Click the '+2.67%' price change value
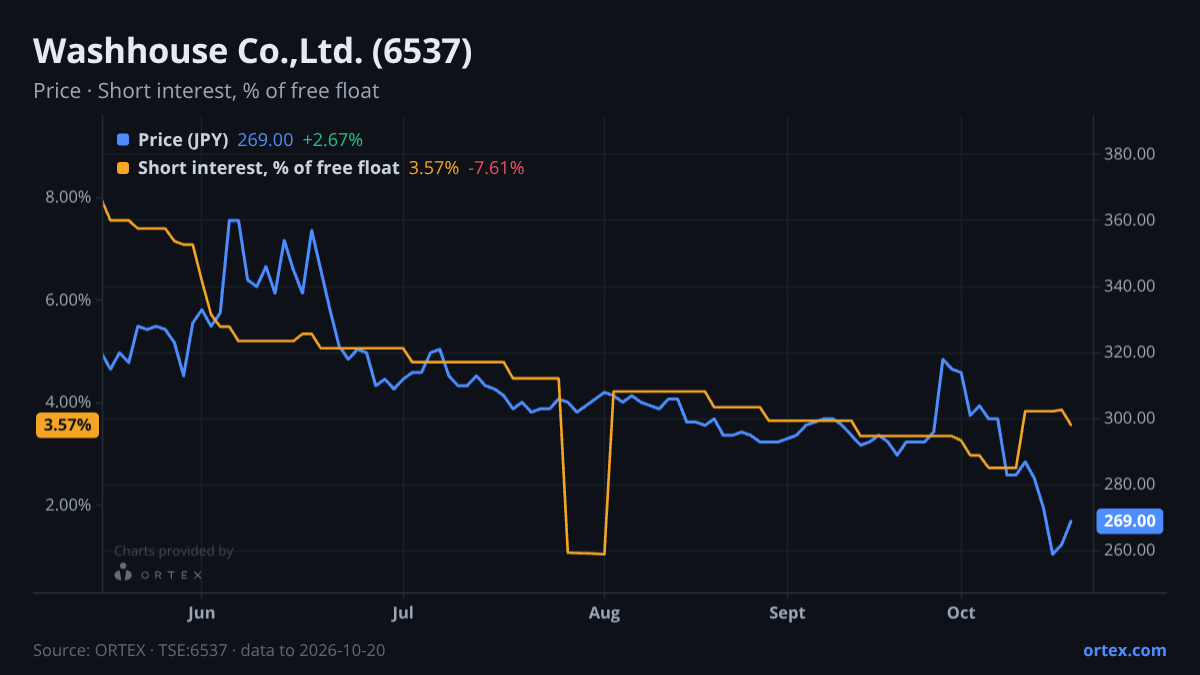 click(332, 140)
